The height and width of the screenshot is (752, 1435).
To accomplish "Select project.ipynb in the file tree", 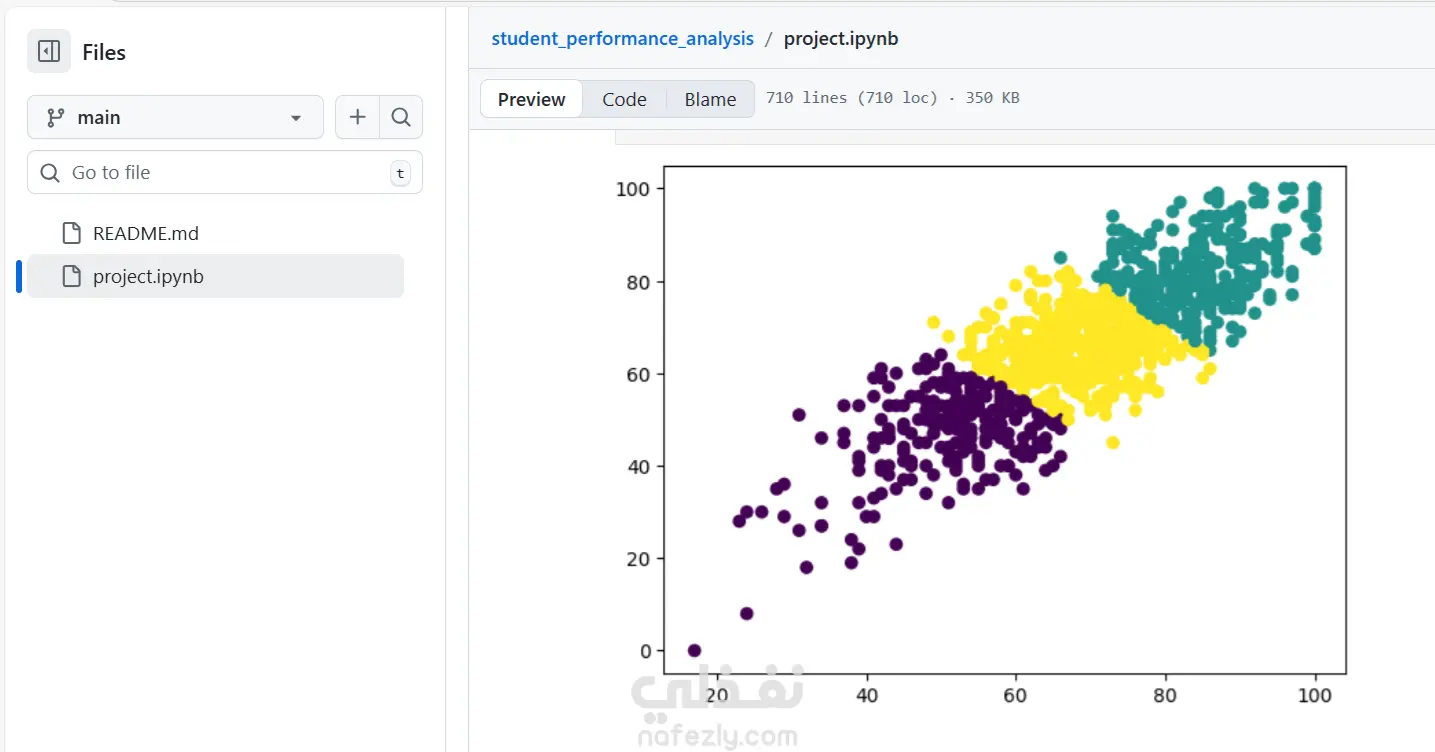I will click(x=148, y=276).
